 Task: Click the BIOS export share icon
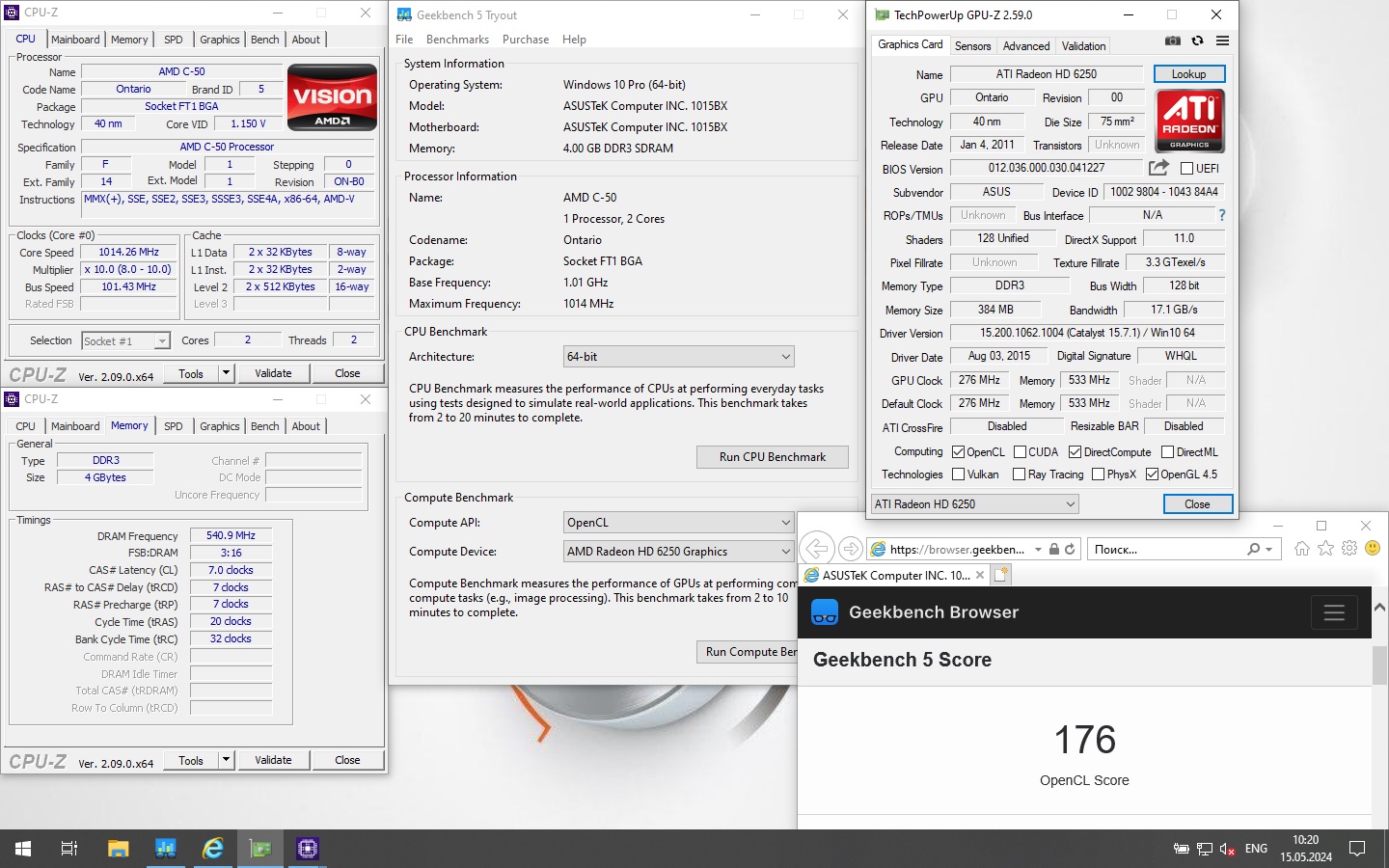pos(1158,167)
